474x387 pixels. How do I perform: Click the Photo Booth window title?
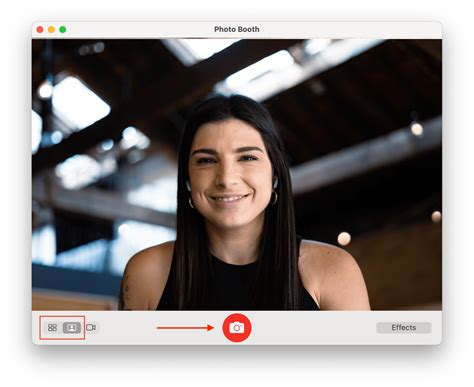point(237,29)
